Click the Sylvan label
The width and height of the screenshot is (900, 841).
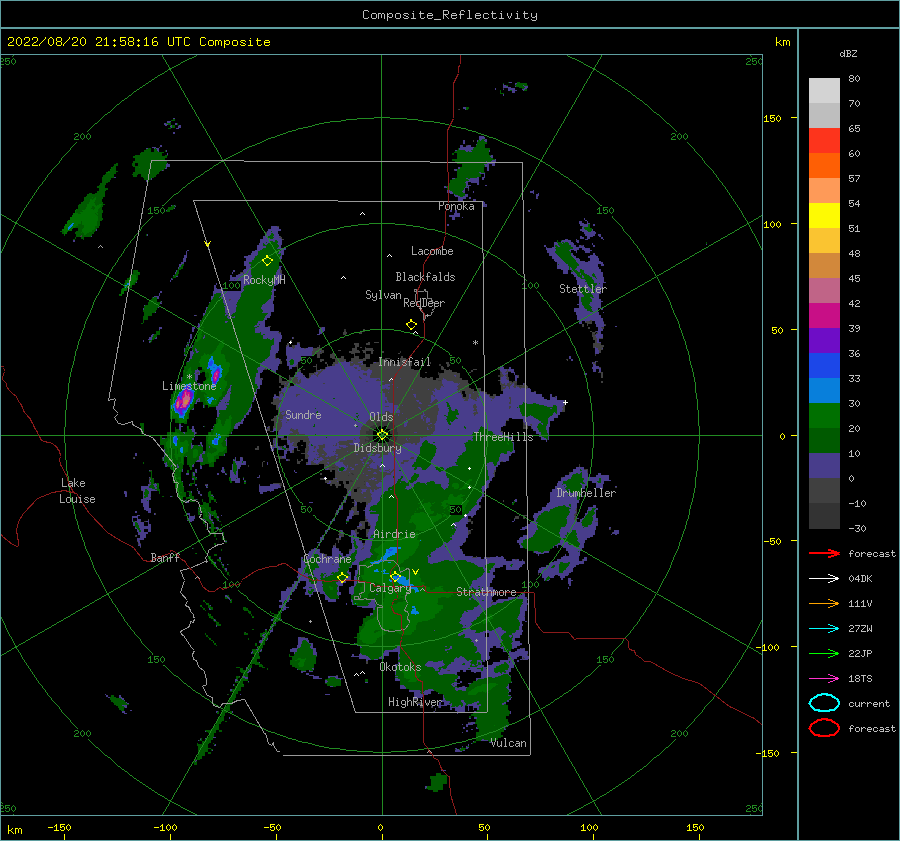383,295
